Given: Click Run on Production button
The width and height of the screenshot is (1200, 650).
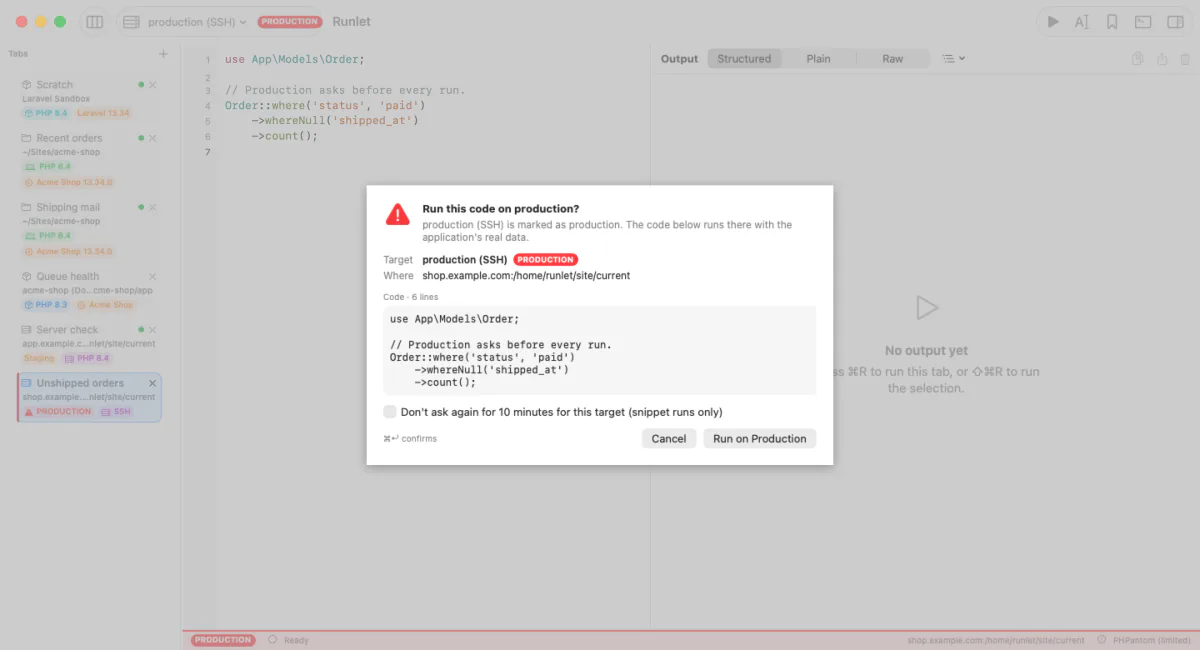Looking at the screenshot, I should [x=760, y=438].
